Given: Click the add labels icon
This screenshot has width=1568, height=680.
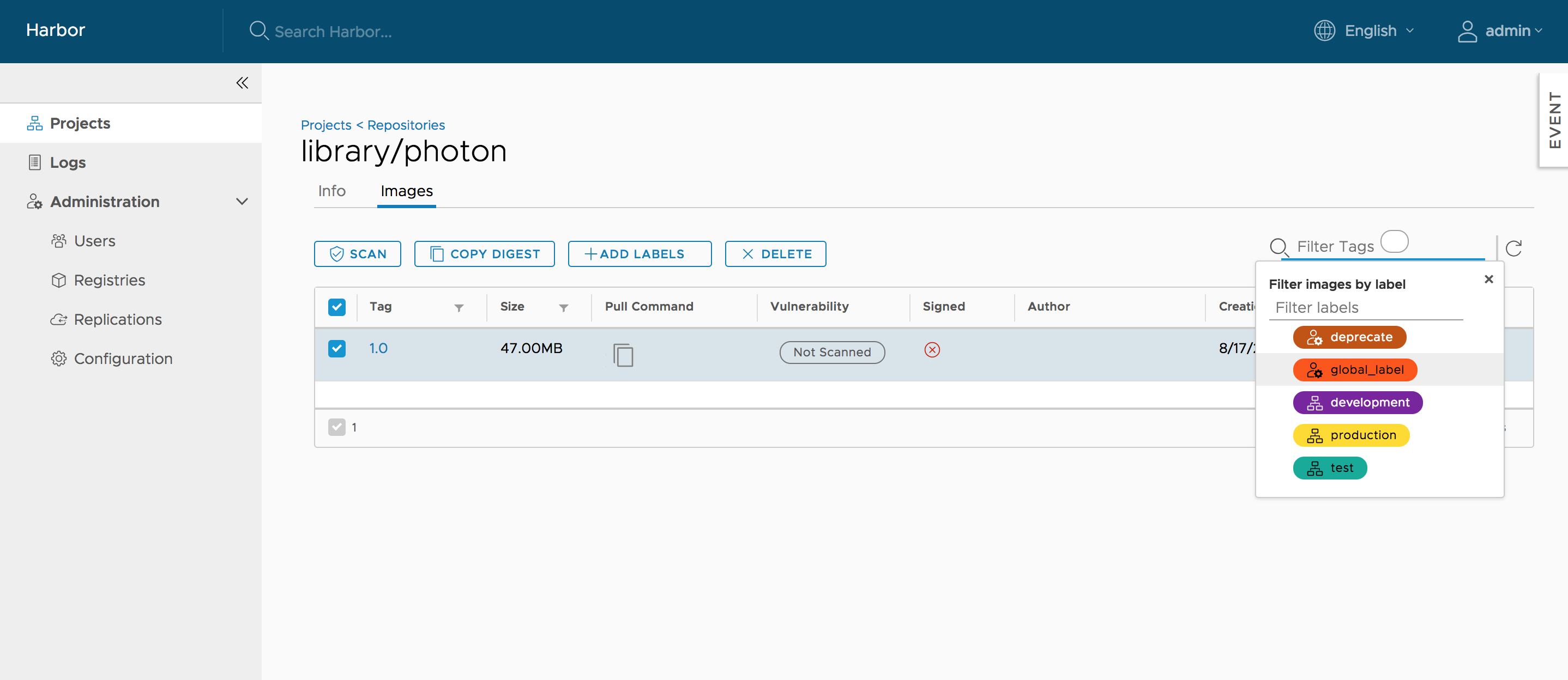Looking at the screenshot, I should click(590, 253).
